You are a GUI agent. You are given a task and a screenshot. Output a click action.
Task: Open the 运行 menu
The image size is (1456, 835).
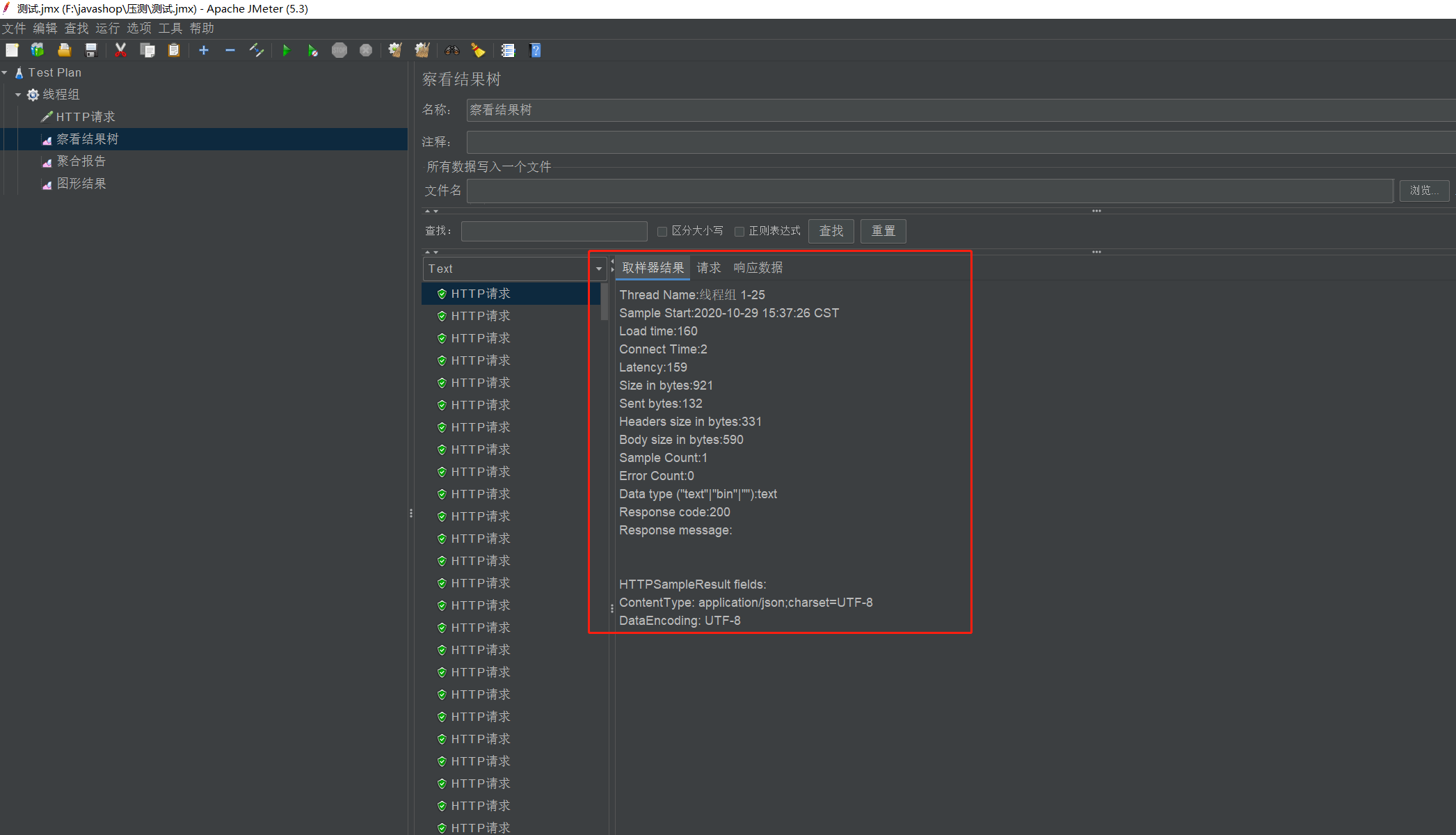tap(108, 29)
